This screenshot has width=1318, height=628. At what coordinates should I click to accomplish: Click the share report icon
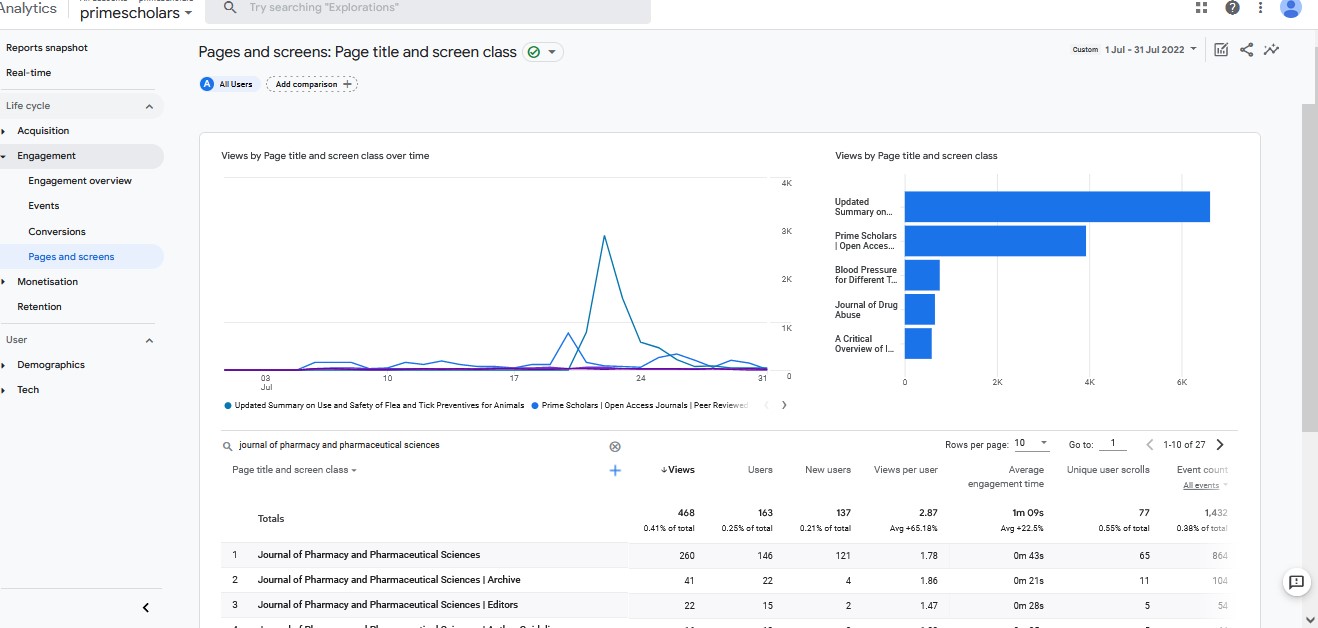click(x=1246, y=50)
